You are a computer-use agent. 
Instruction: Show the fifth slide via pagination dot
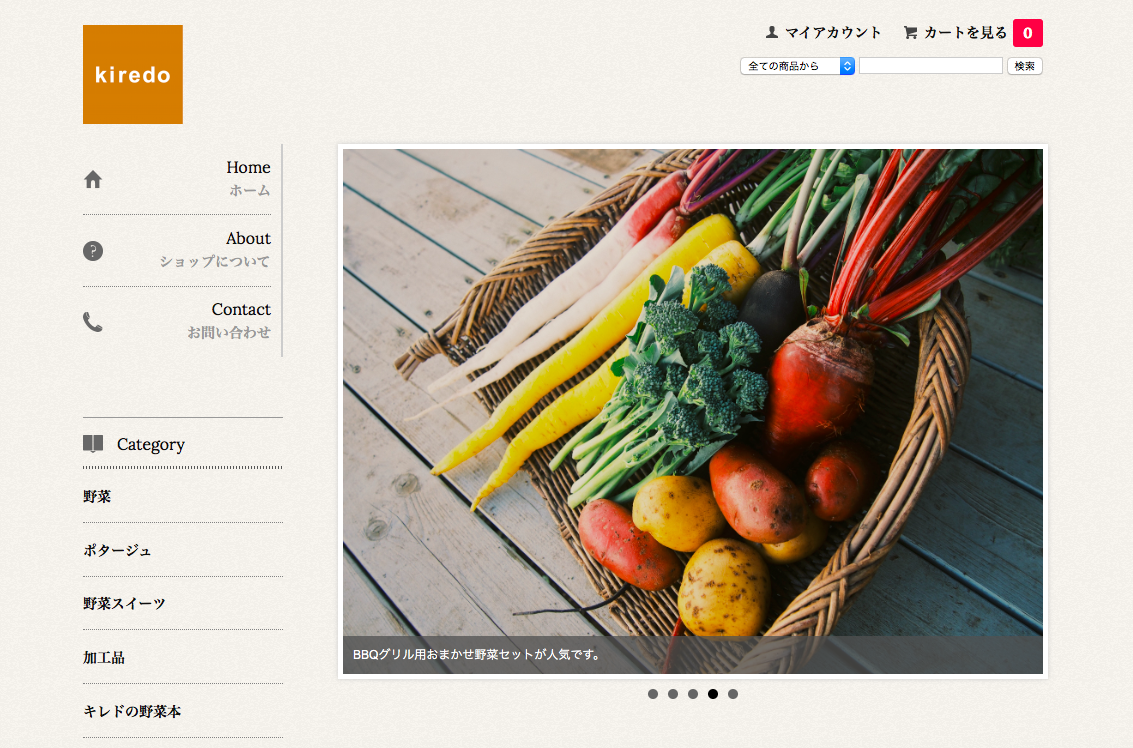pos(733,694)
